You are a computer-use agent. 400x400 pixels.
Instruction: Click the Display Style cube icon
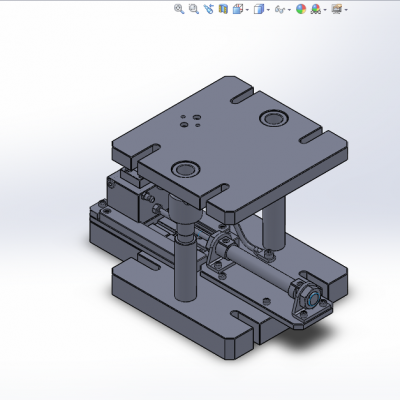[259, 9]
